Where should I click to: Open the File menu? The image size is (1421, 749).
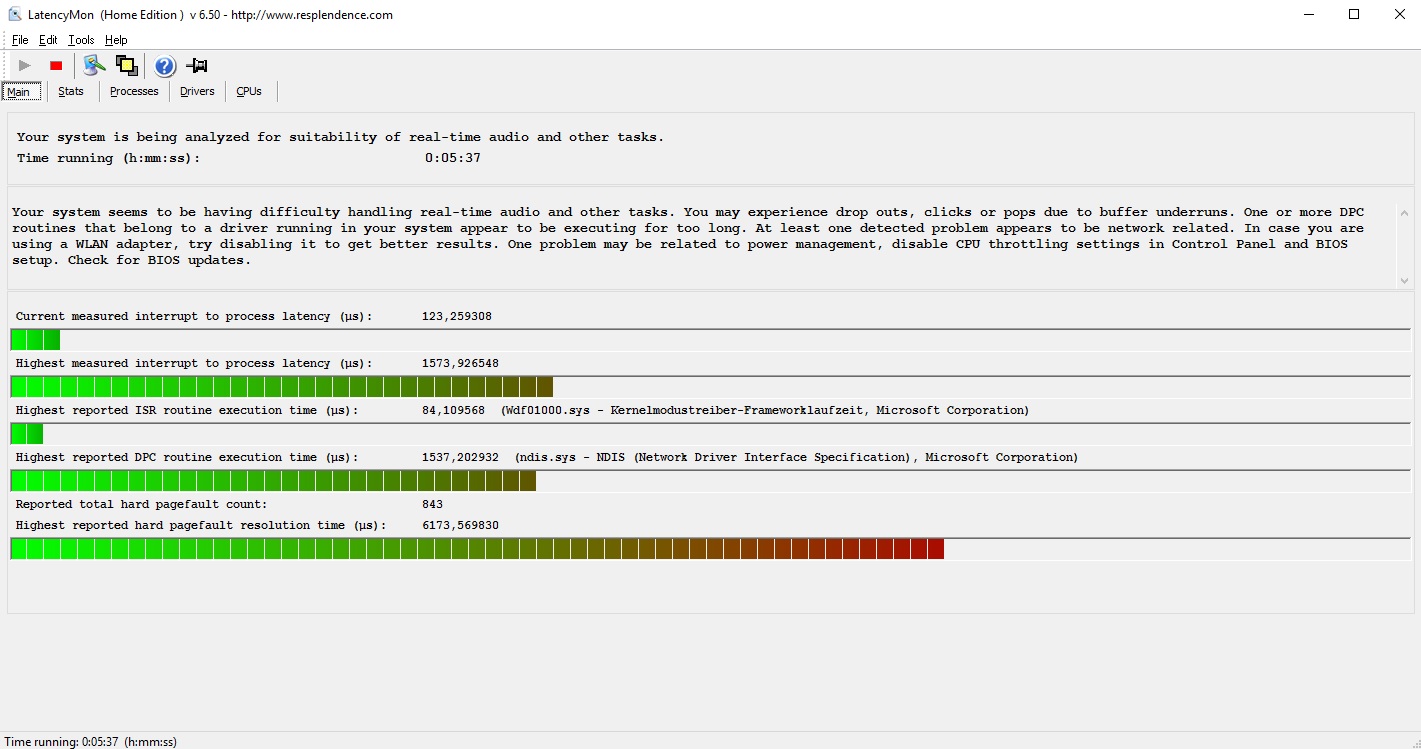(20, 40)
